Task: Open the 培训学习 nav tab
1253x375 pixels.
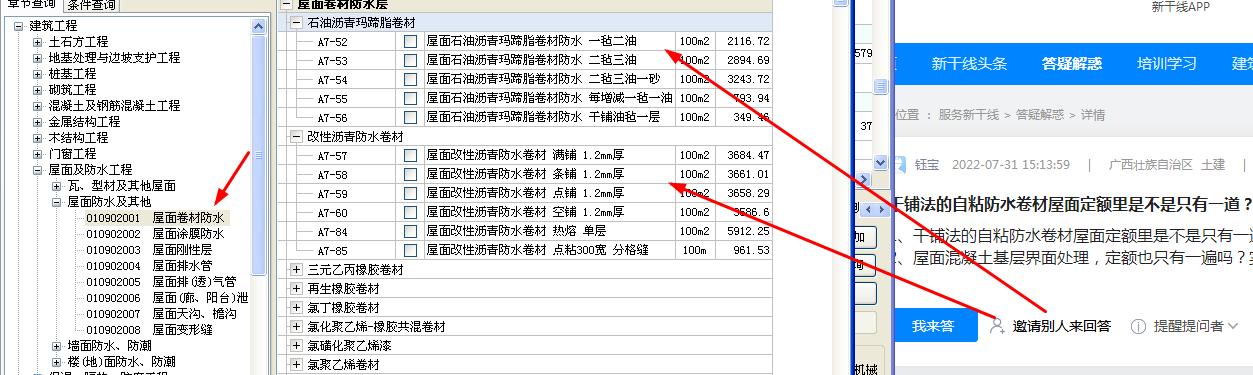Action: [x=1166, y=63]
